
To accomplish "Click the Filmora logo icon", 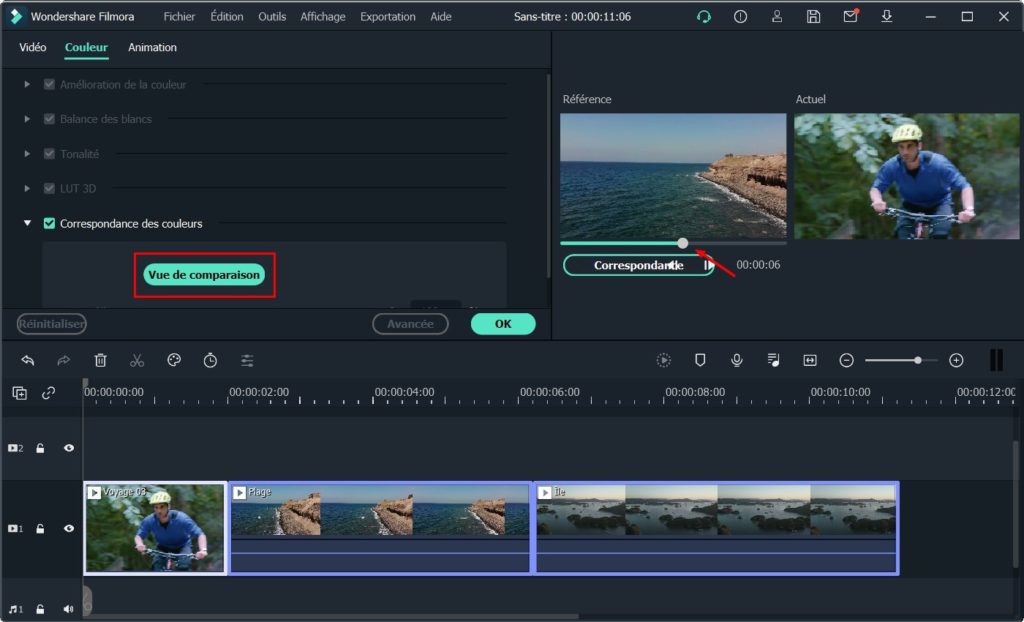I will tap(16, 16).
